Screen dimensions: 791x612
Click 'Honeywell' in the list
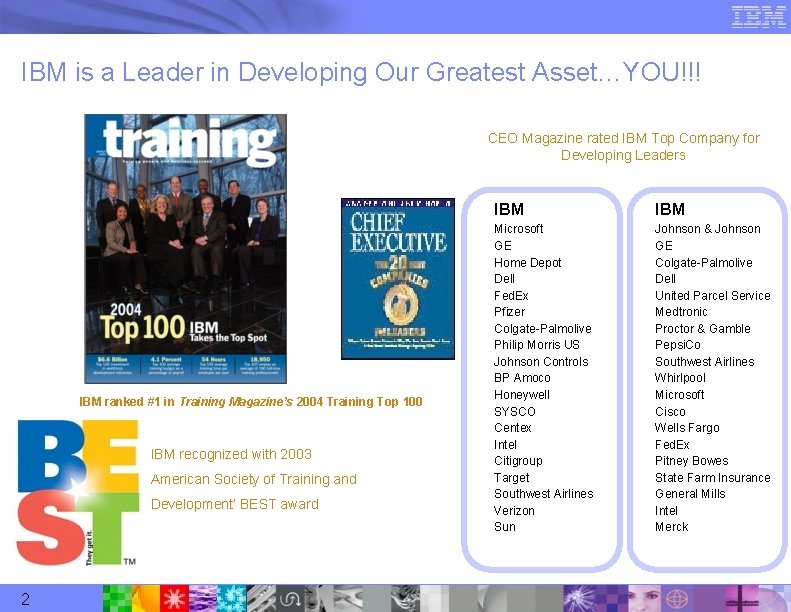[x=522, y=395]
